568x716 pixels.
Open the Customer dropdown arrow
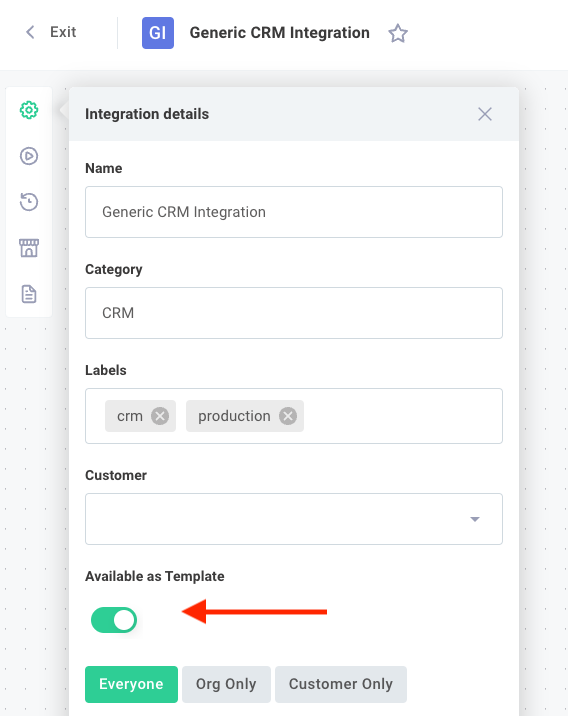click(475, 519)
